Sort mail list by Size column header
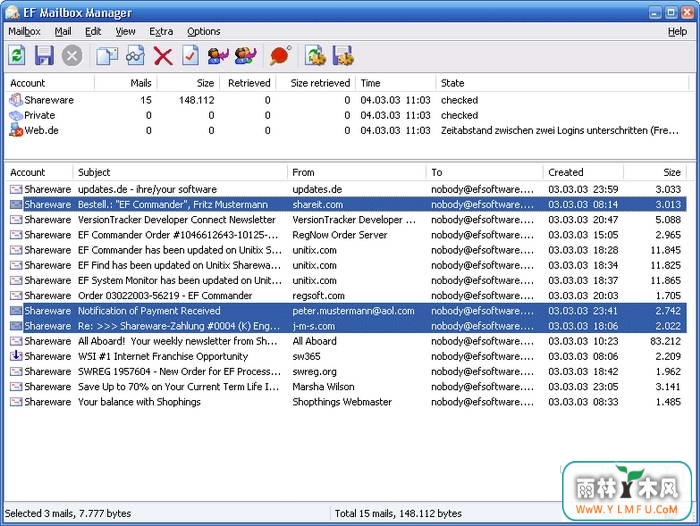The width and height of the screenshot is (700, 526). pyautogui.click(x=655, y=172)
